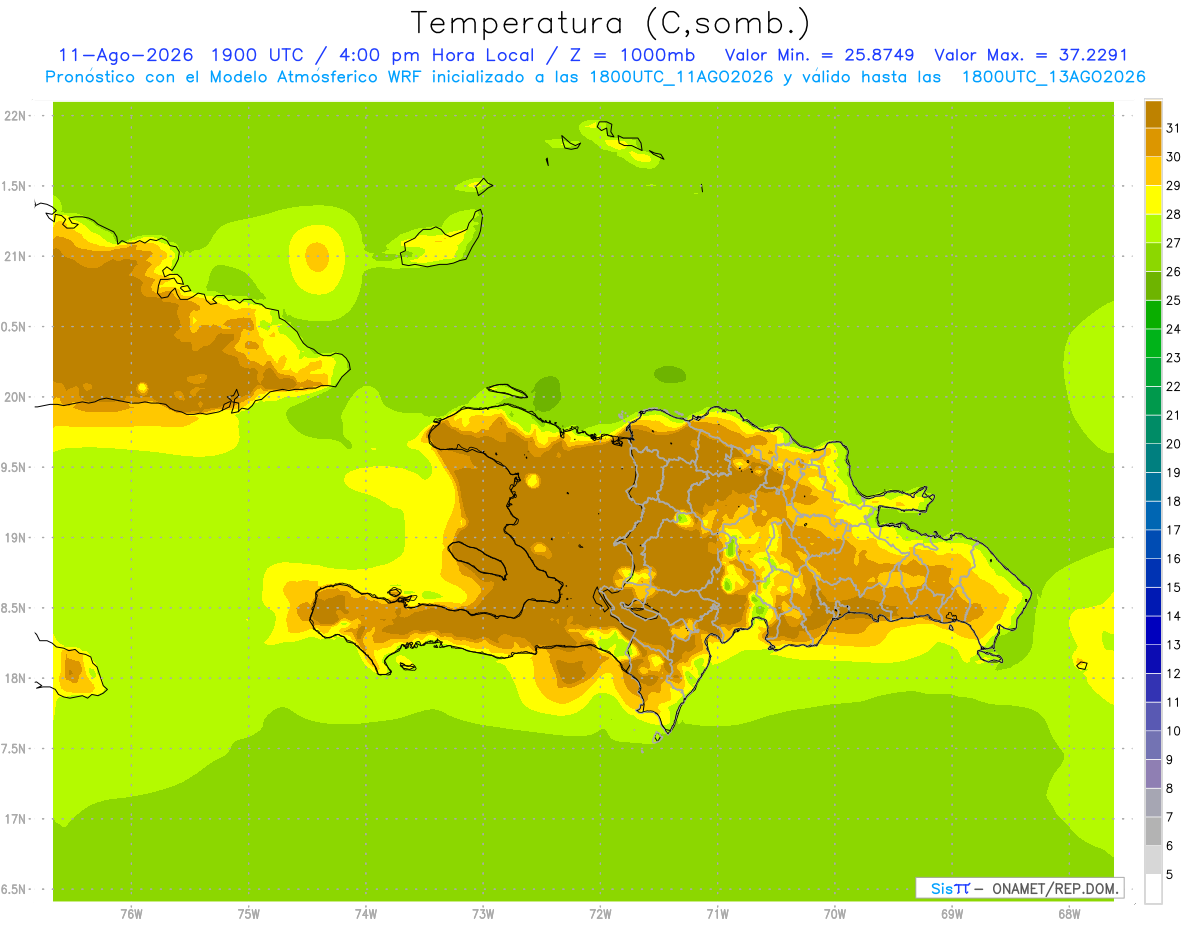Click the 'SisTT – ONAMET/REP.DOM.' credit label
This screenshot has width=1200, height=927.
pyautogui.click(x=1019, y=888)
